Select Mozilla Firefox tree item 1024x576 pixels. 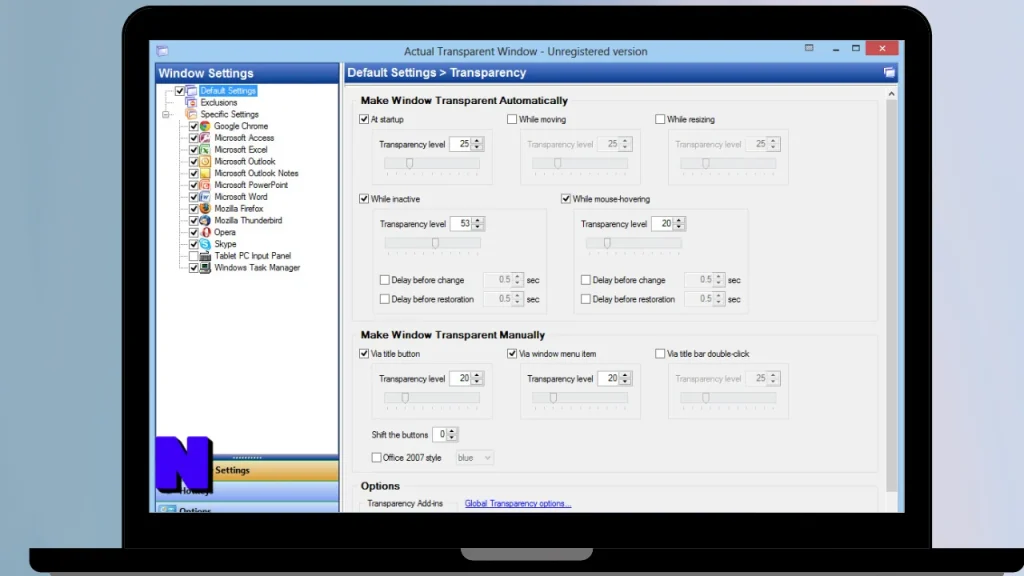coord(239,208)
